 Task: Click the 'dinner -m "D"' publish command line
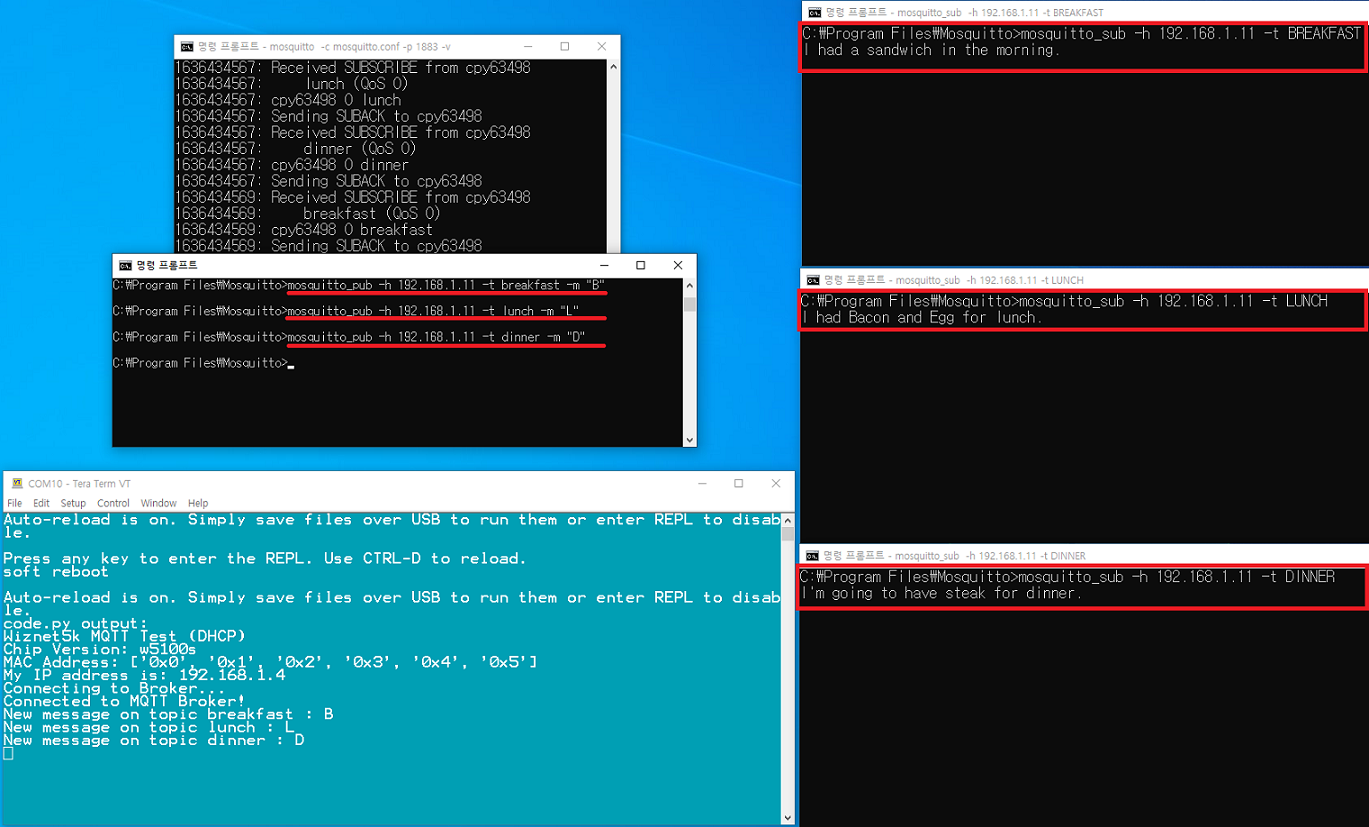coord(349,337)
